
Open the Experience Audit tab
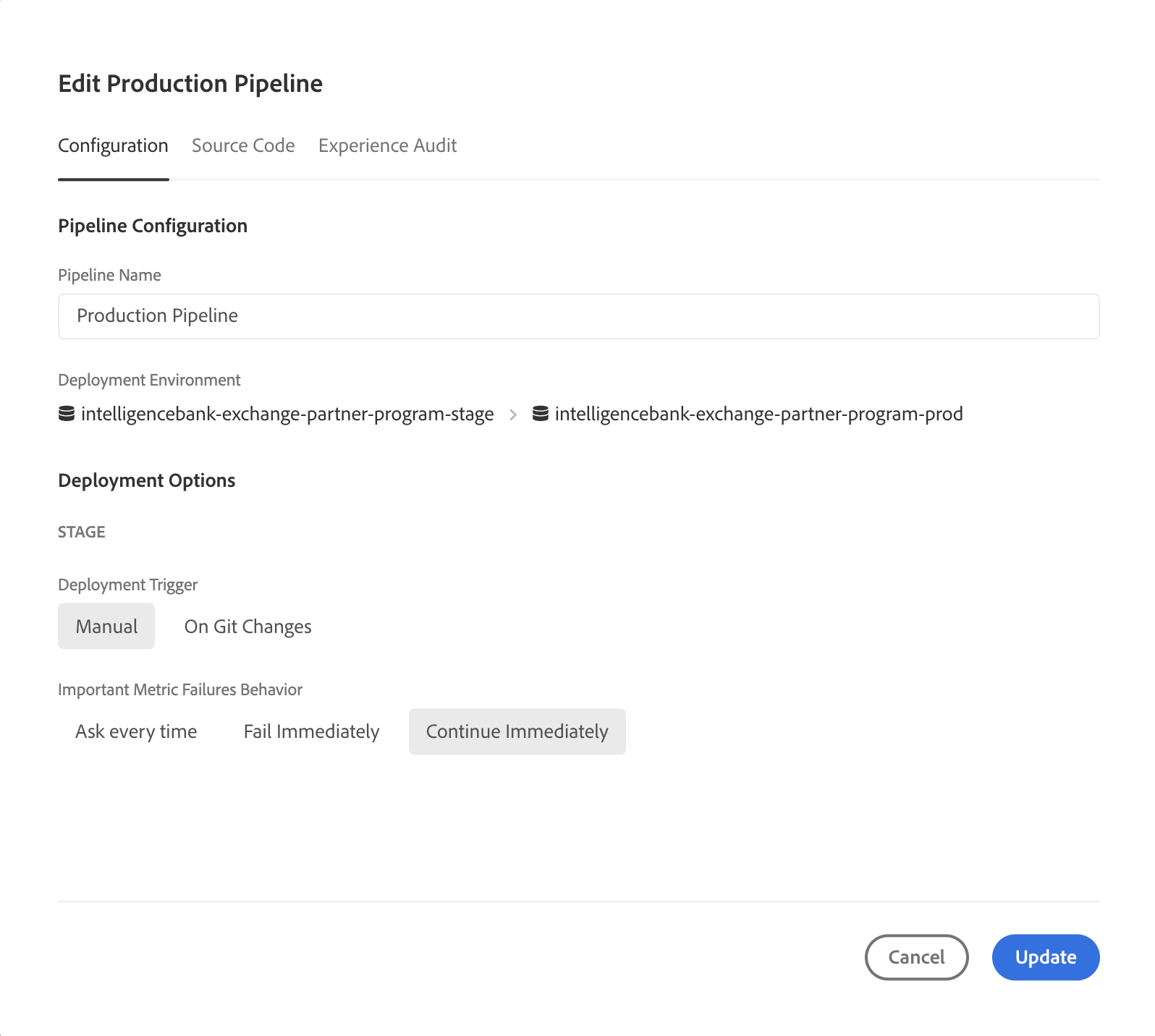point(387,146)
